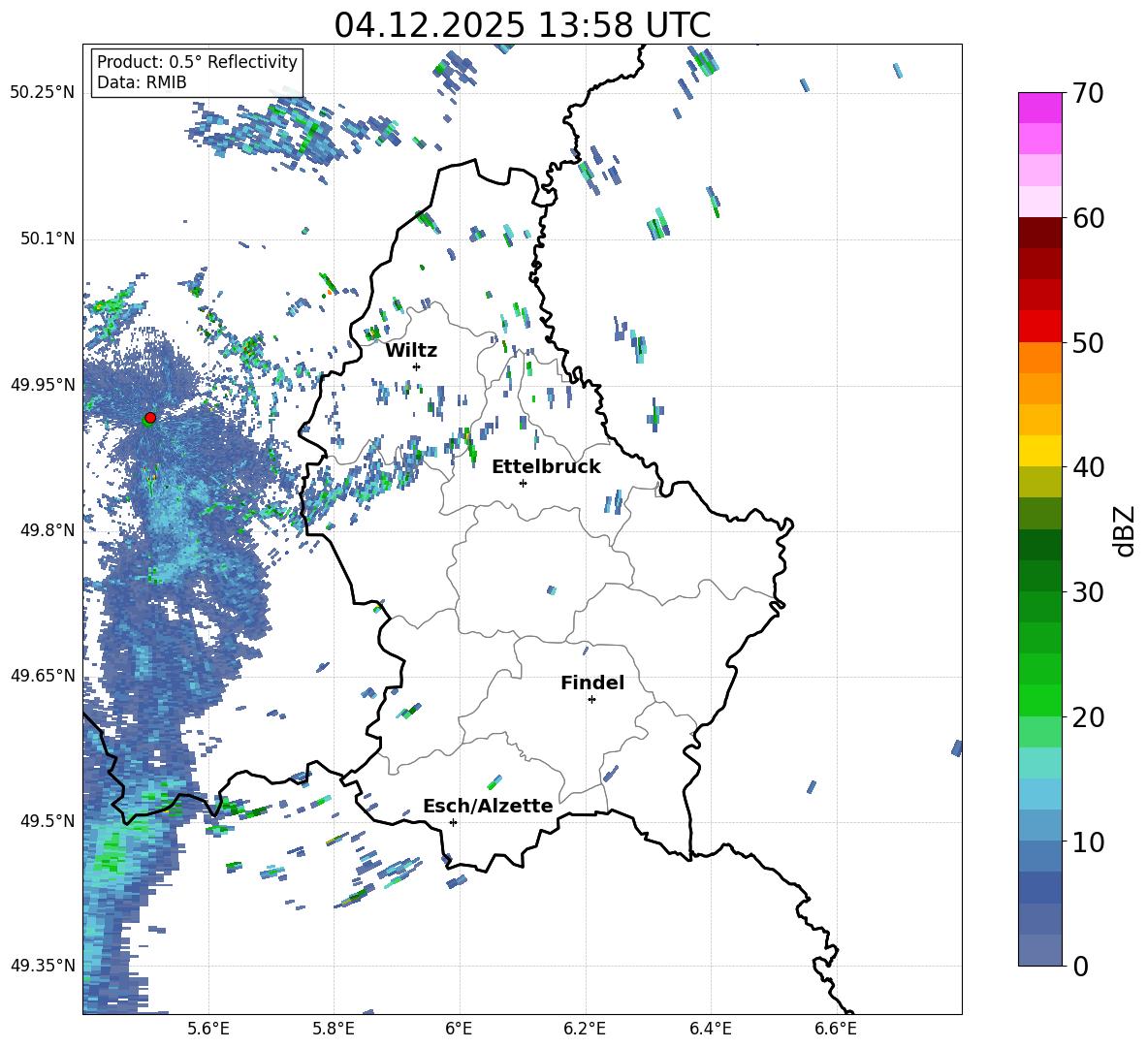Click the Findel station cross marker
The height and width of the screenshot is (1048, 1148).
click(591, 700)
